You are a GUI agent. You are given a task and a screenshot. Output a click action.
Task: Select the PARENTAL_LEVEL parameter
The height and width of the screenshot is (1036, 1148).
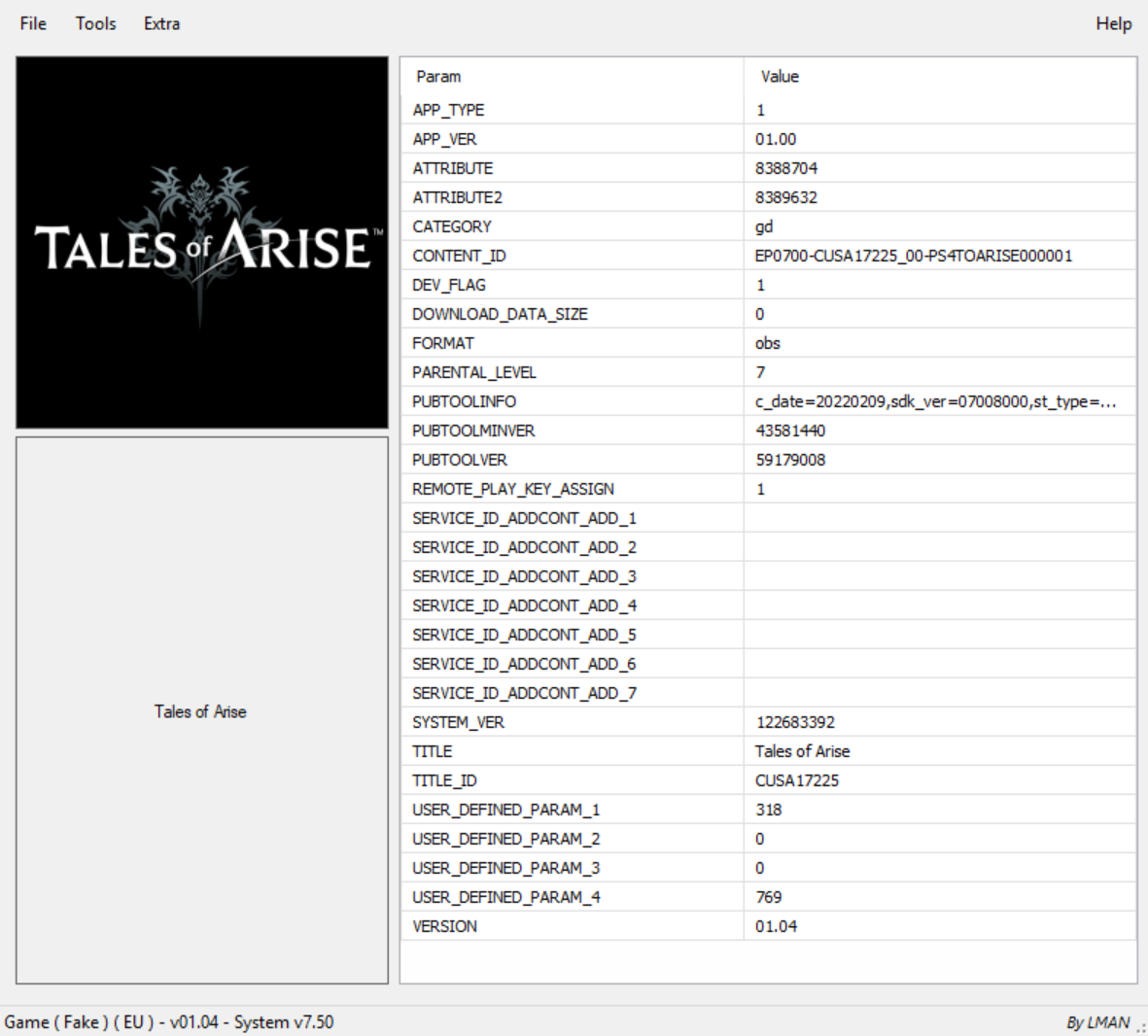473,372
